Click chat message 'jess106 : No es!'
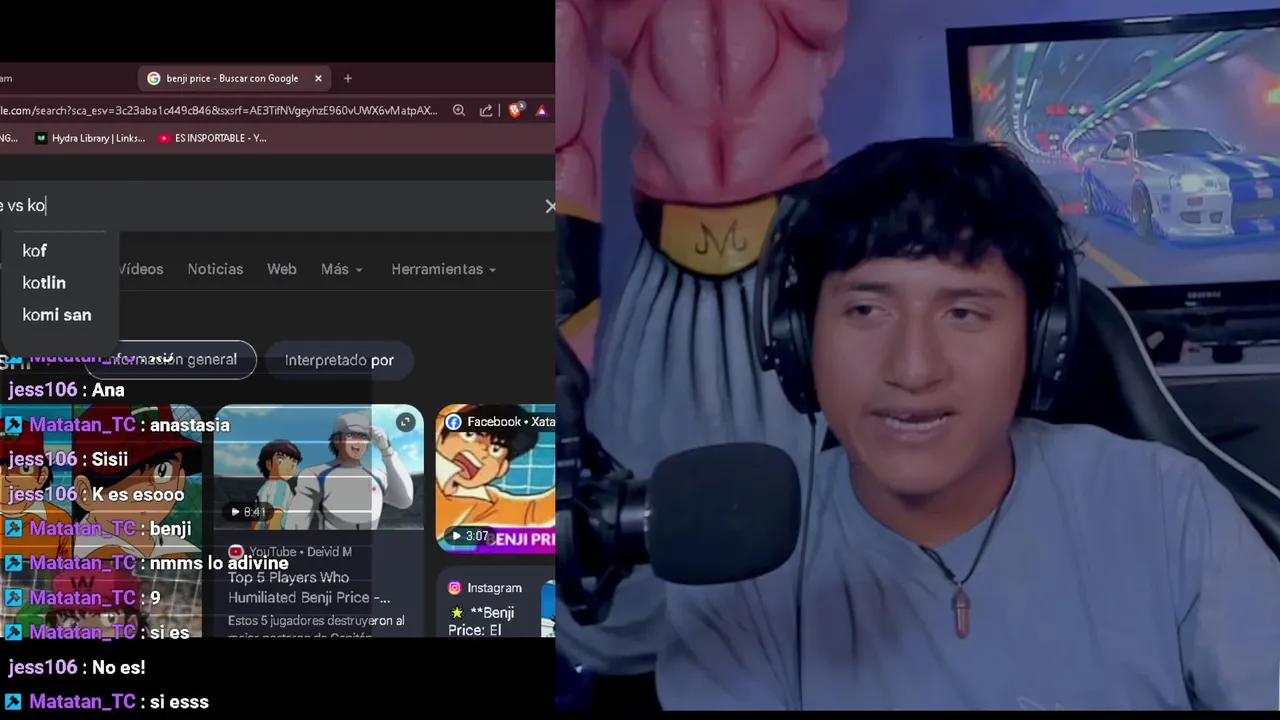The height and width of the screenshot is (720, 1280). pos(76,667)
